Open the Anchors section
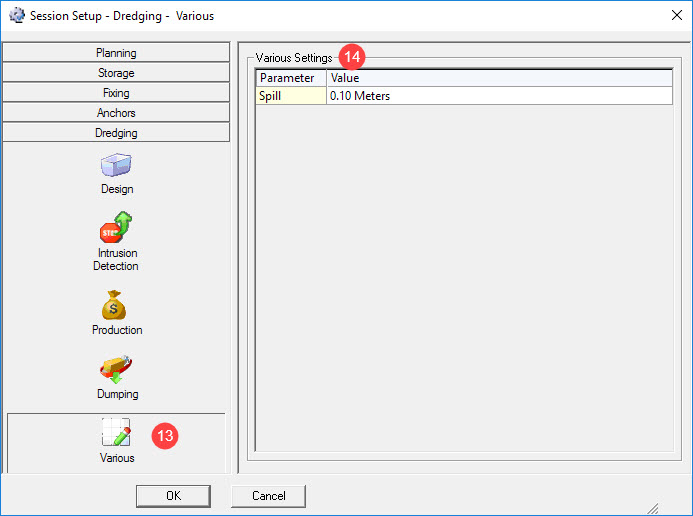Screen dimensions: 693x516 point(116,113)
